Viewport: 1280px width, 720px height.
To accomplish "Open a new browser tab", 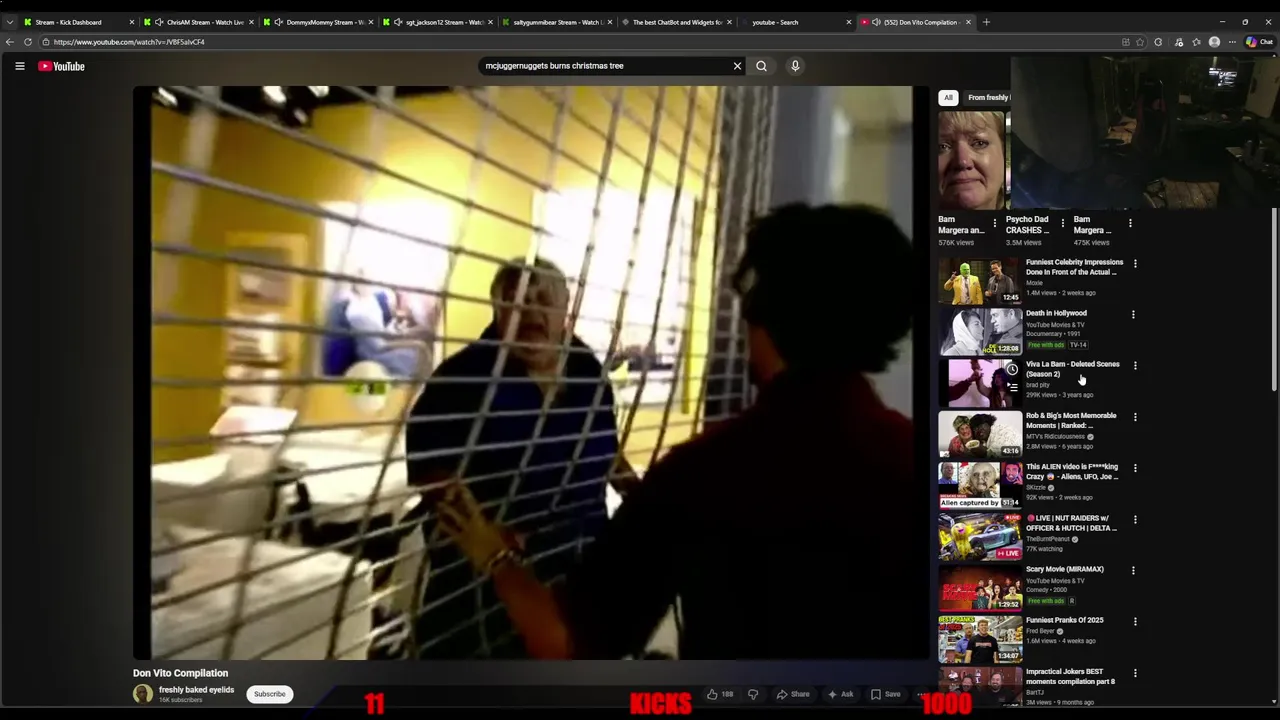I will (986, 22).
